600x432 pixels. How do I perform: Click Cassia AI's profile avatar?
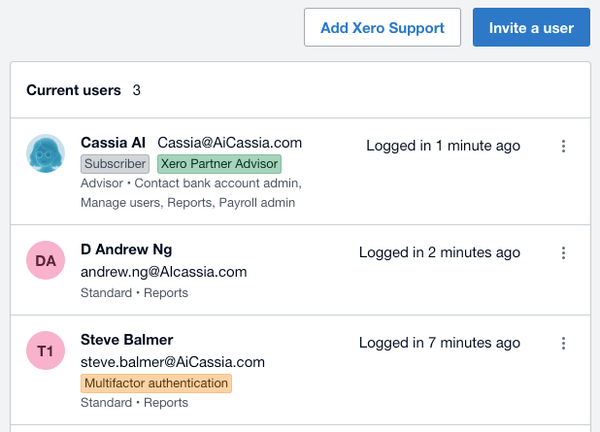point(46,153)
